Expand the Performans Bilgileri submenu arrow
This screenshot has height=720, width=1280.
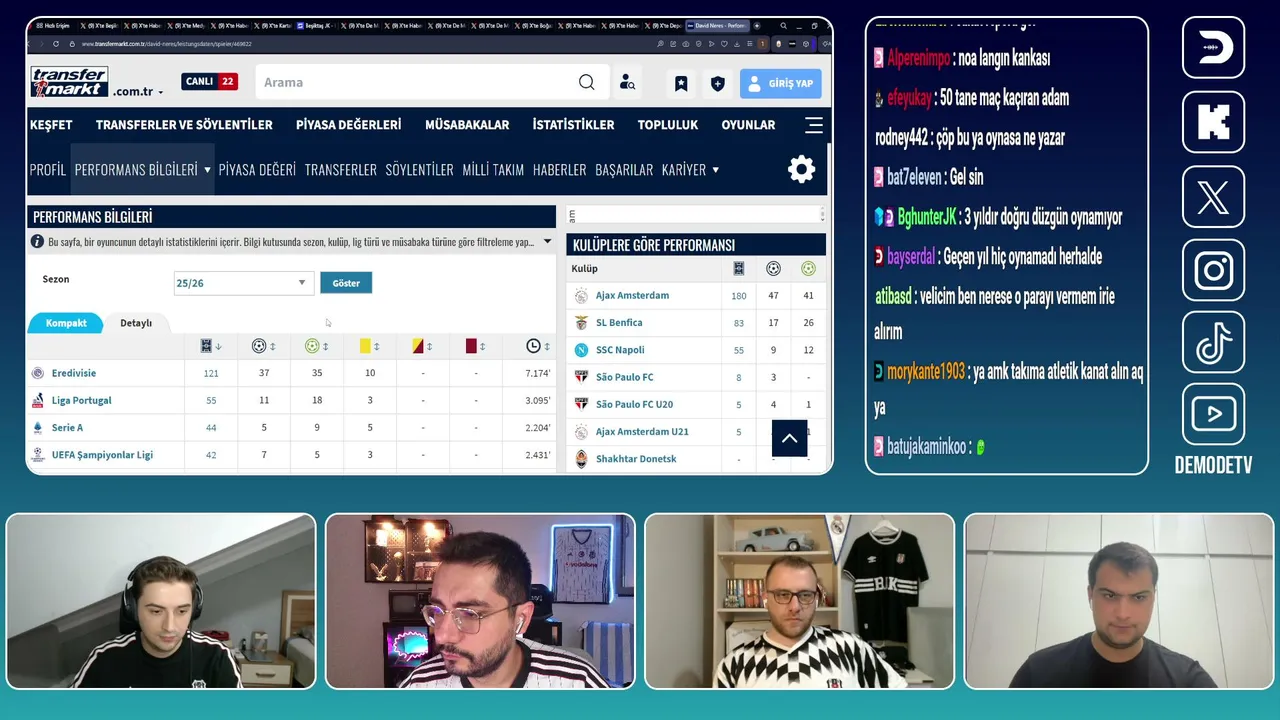point(207,170)
